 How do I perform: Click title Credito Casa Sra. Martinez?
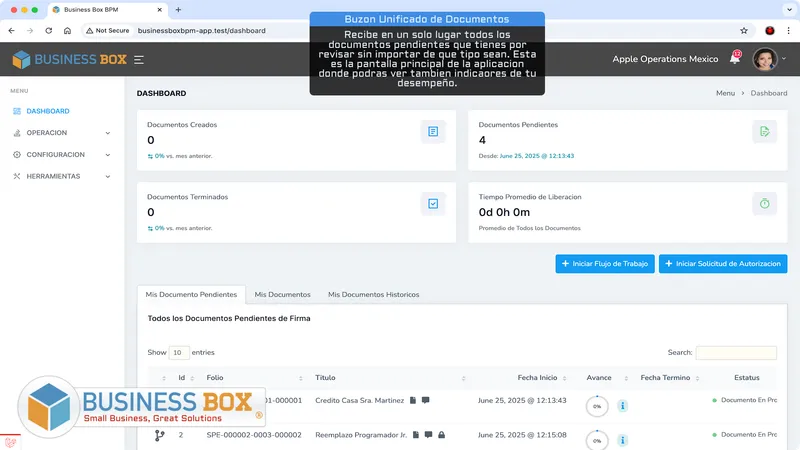pyautogui.click(x=360, y=401)
